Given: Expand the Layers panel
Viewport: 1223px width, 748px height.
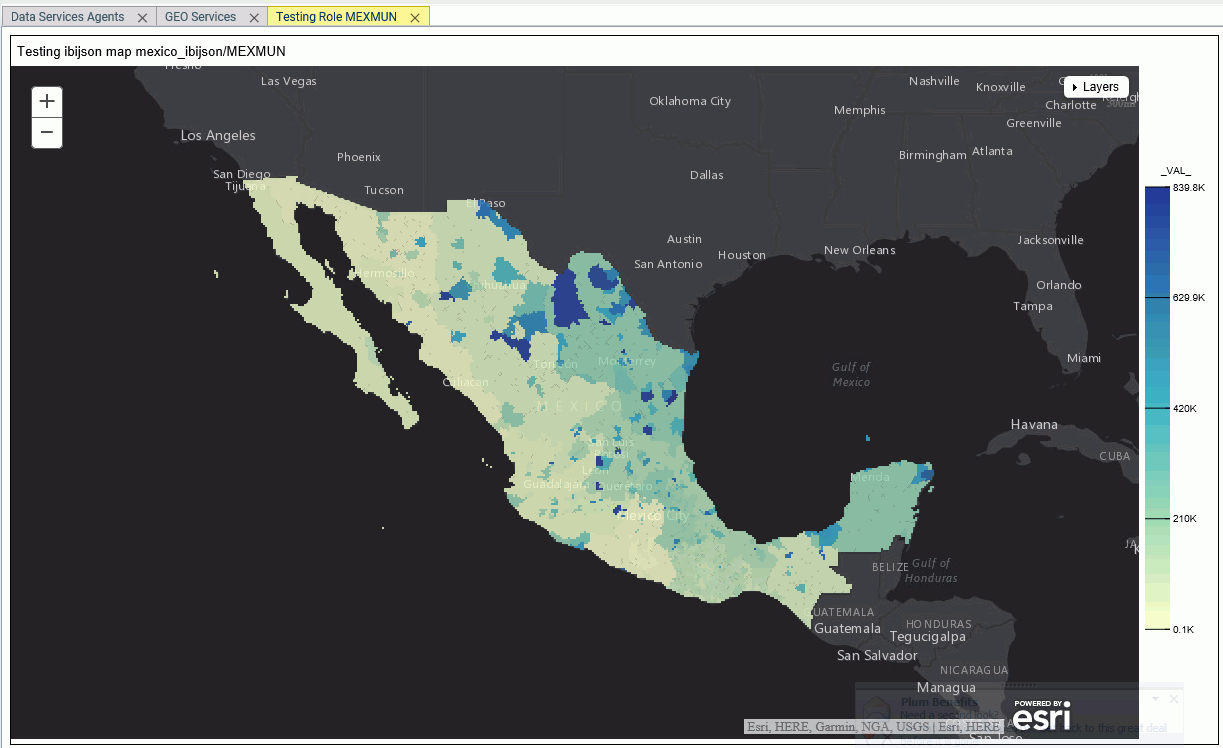Looking at the screenshot, I should [x=1096, y=87].
